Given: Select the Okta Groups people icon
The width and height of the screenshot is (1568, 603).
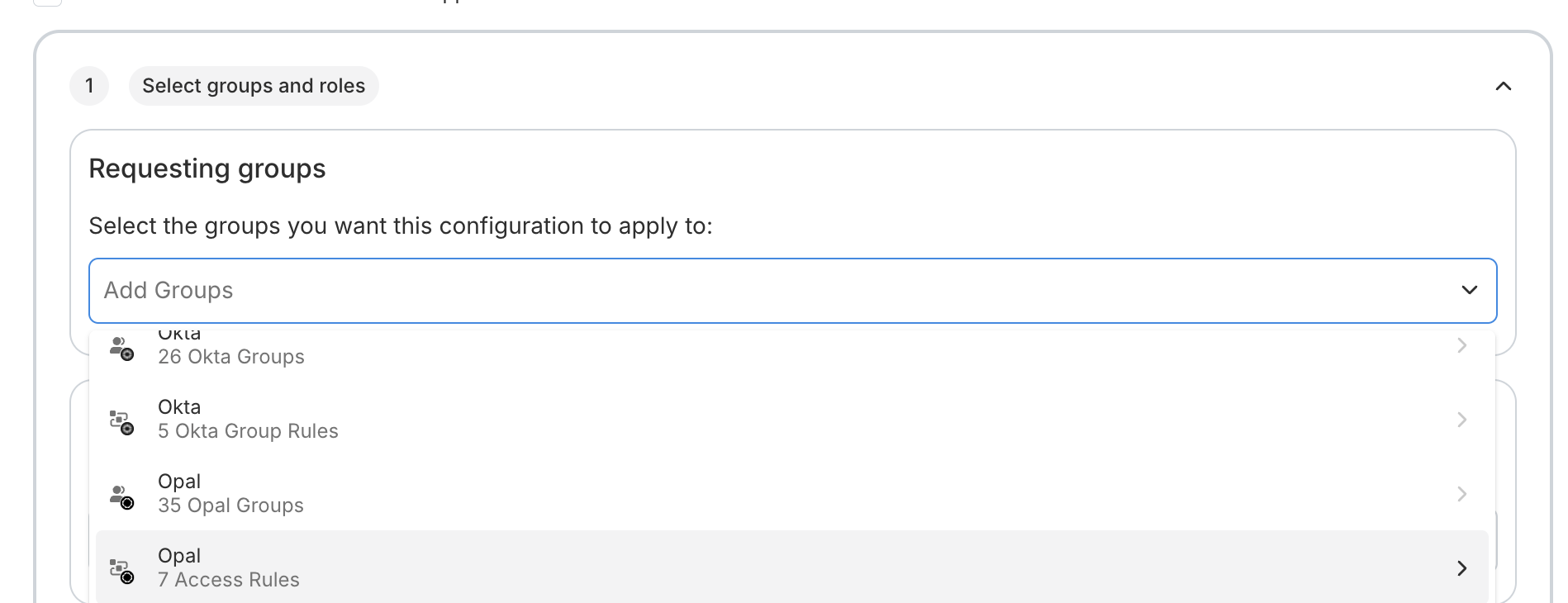Looking at the screenshot, I should pos(121,347).
